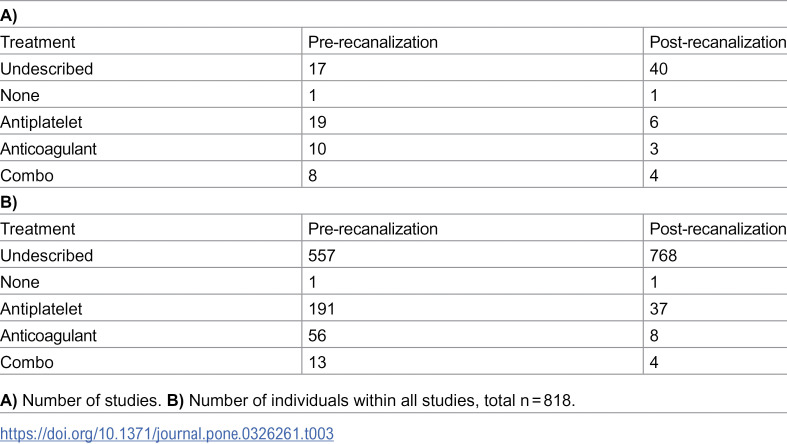Click the Anticoagulant cell value 56
This screenshot has height=444, width=787.
point(317,335)
